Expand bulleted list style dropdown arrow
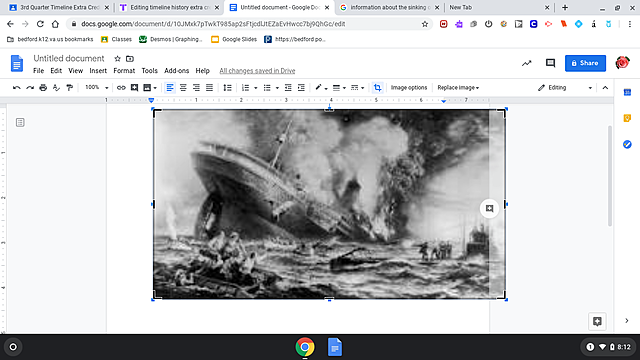The image size is (640, 360). tap(277, 88)
